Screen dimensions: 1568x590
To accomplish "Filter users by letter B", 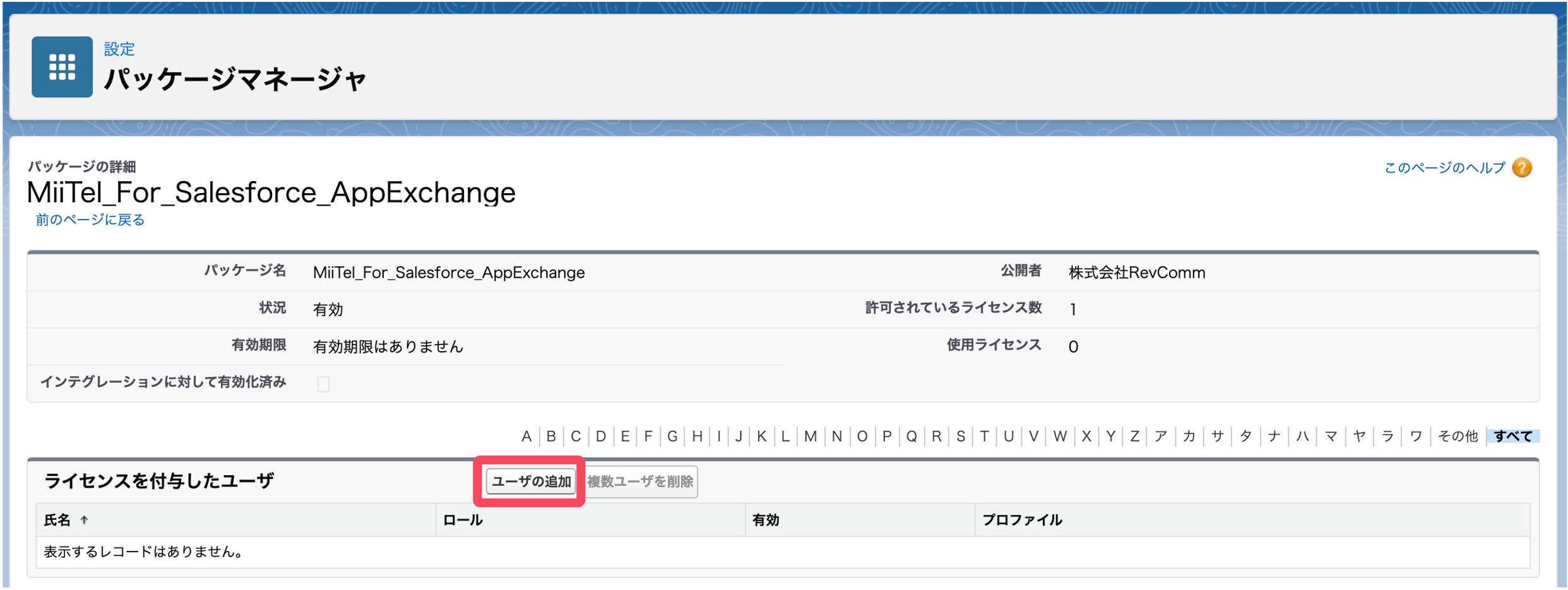I will pos(551,436).
